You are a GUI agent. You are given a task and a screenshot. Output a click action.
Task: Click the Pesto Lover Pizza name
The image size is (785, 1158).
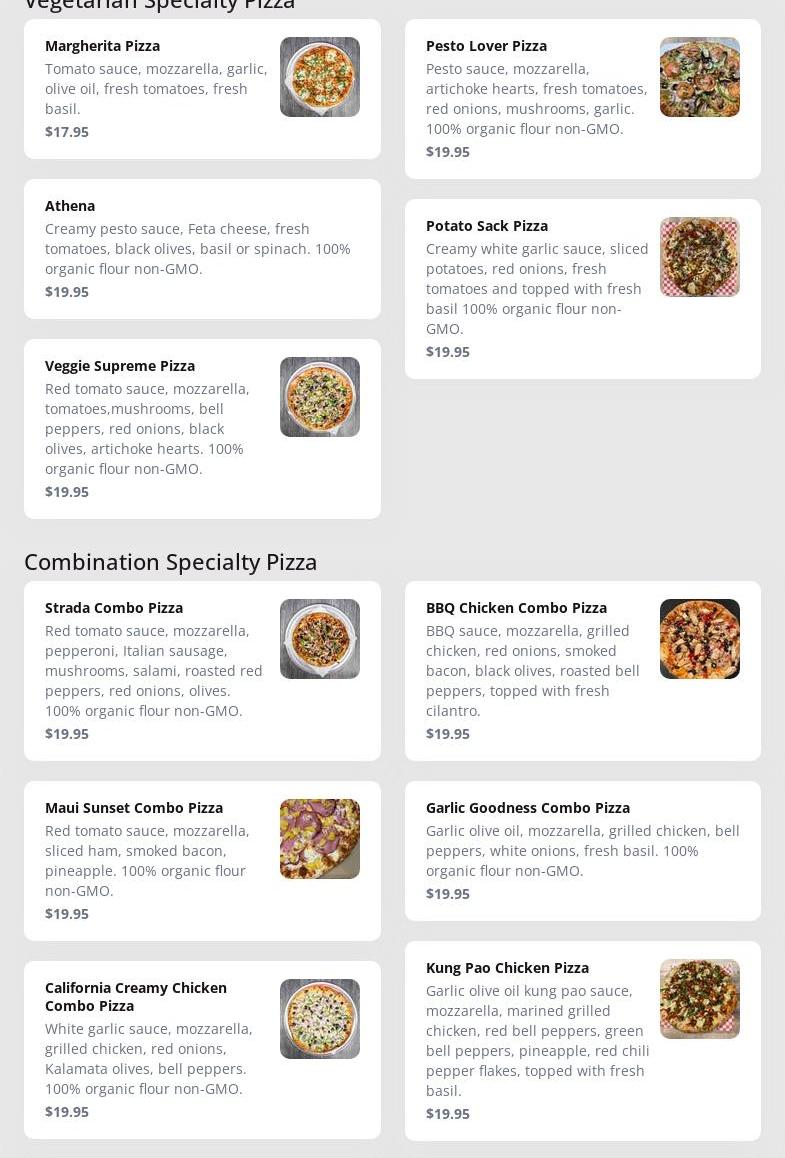[x=486, y=46]
